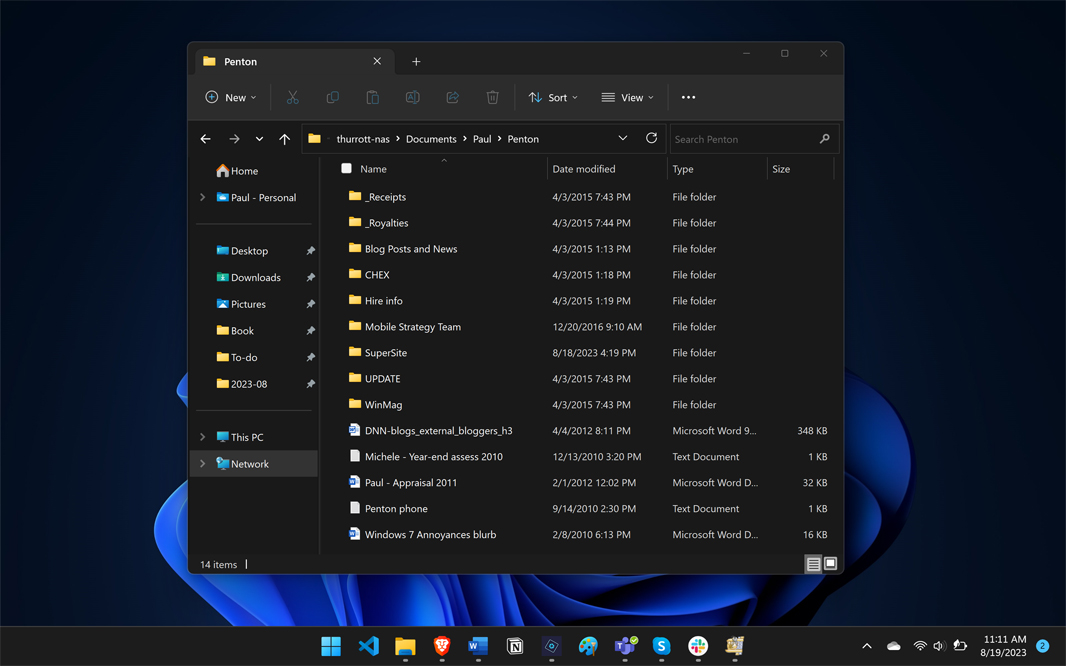This screenshot has width=1066, height=666.
Task: Click the Copy icon in toolbar
Action: pos(332,97)
